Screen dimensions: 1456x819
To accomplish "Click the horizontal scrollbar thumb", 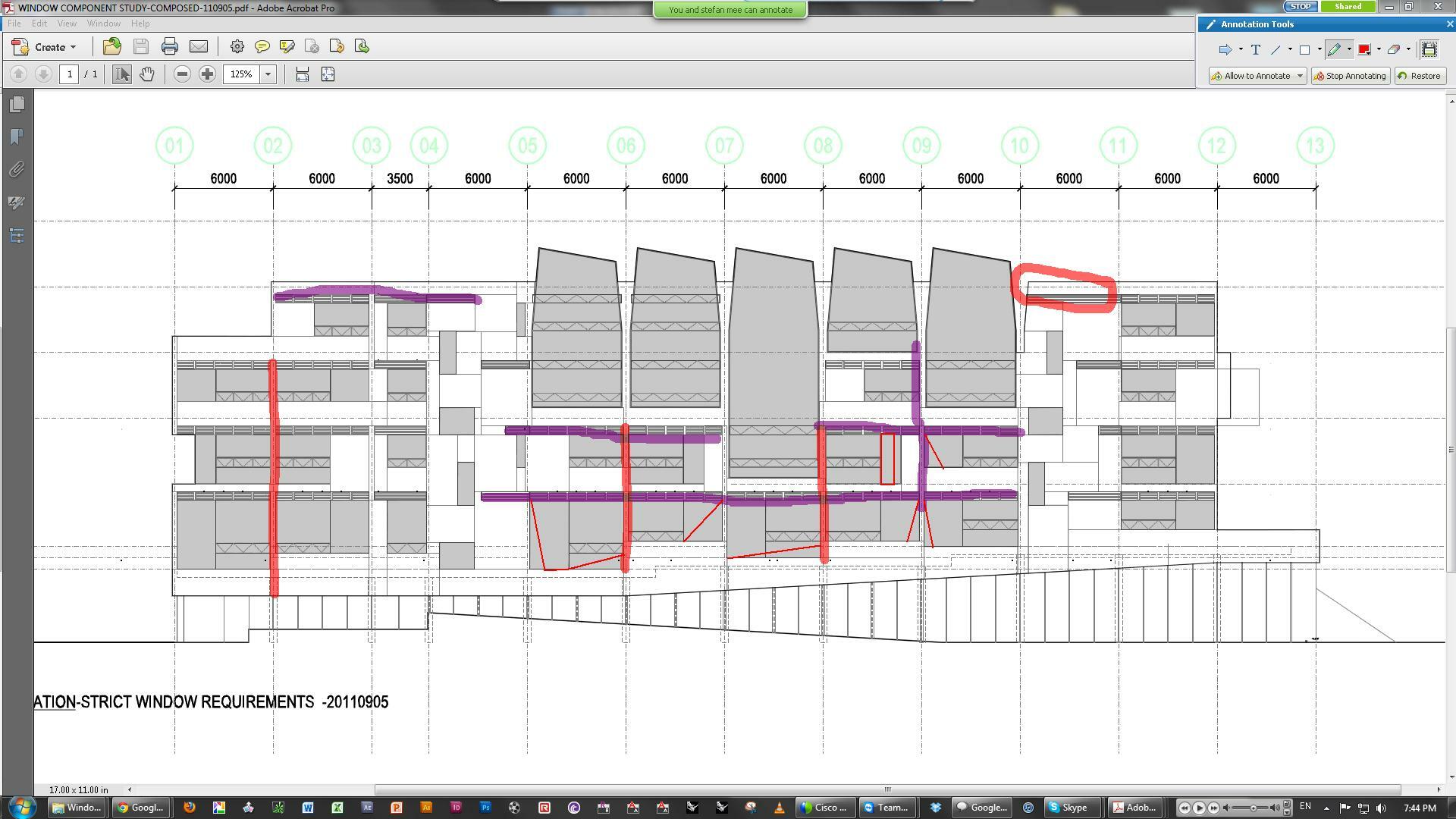I will [887, 789].
